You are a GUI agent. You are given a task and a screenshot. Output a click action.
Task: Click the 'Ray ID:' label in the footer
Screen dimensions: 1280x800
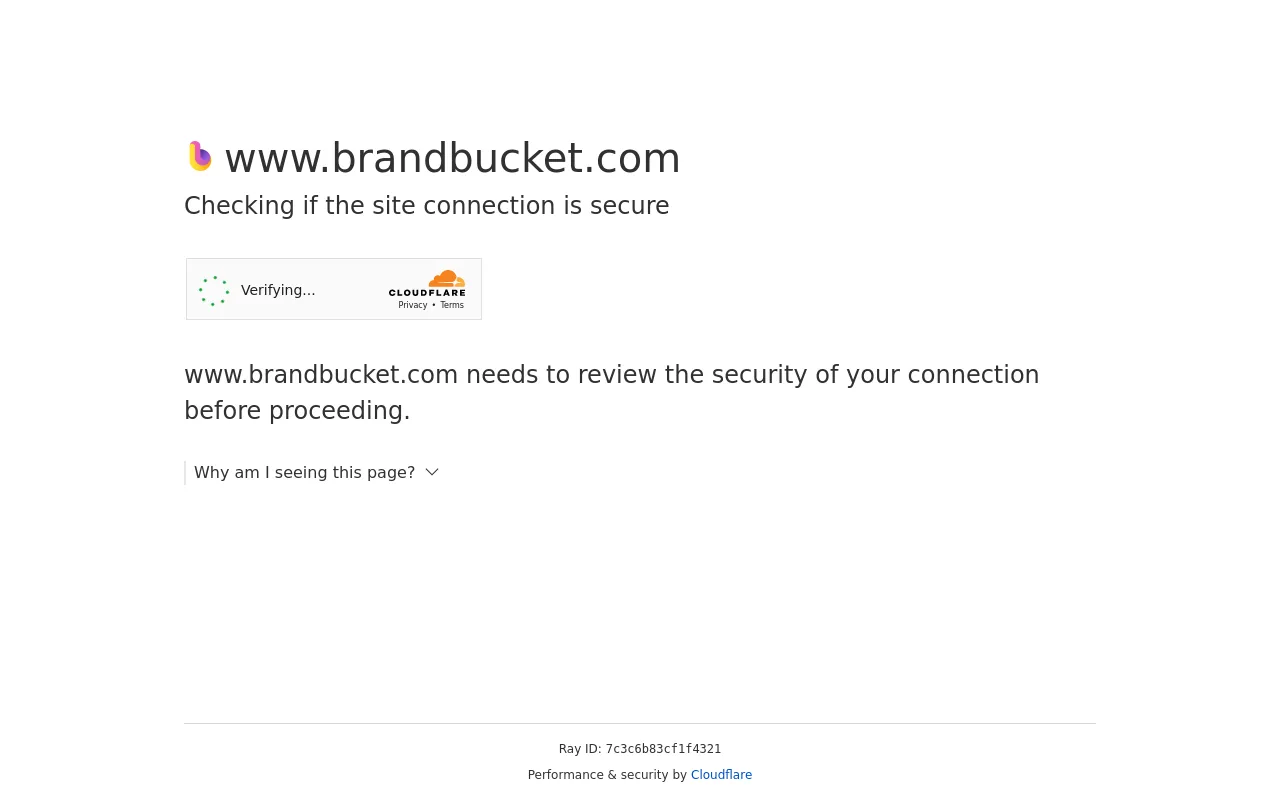580,749
